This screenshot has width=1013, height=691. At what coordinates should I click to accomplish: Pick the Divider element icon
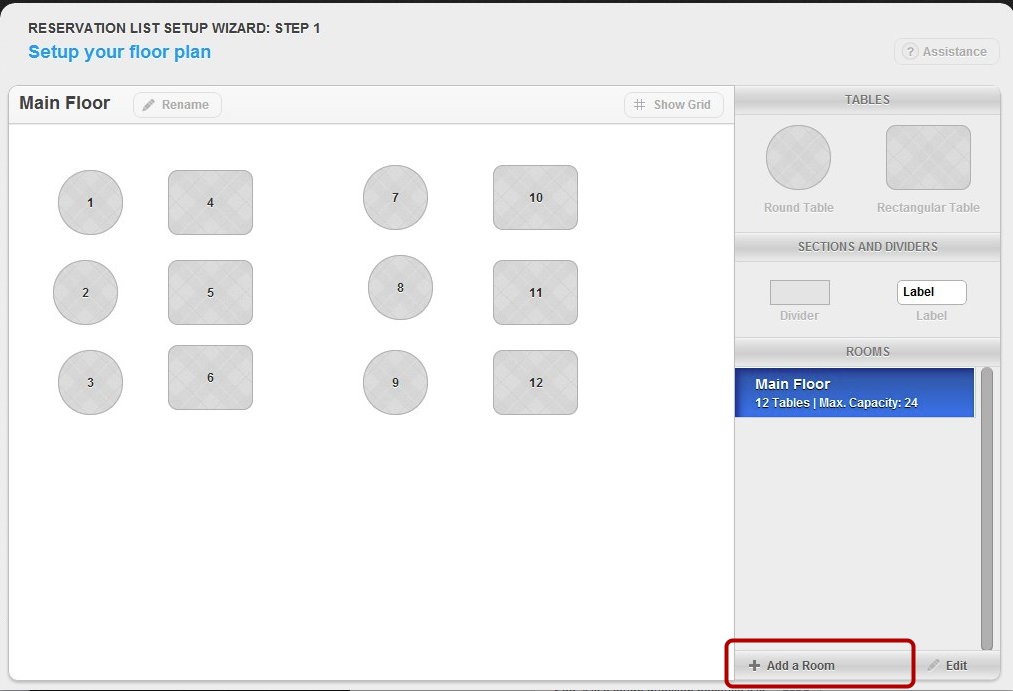coord(799,292)
